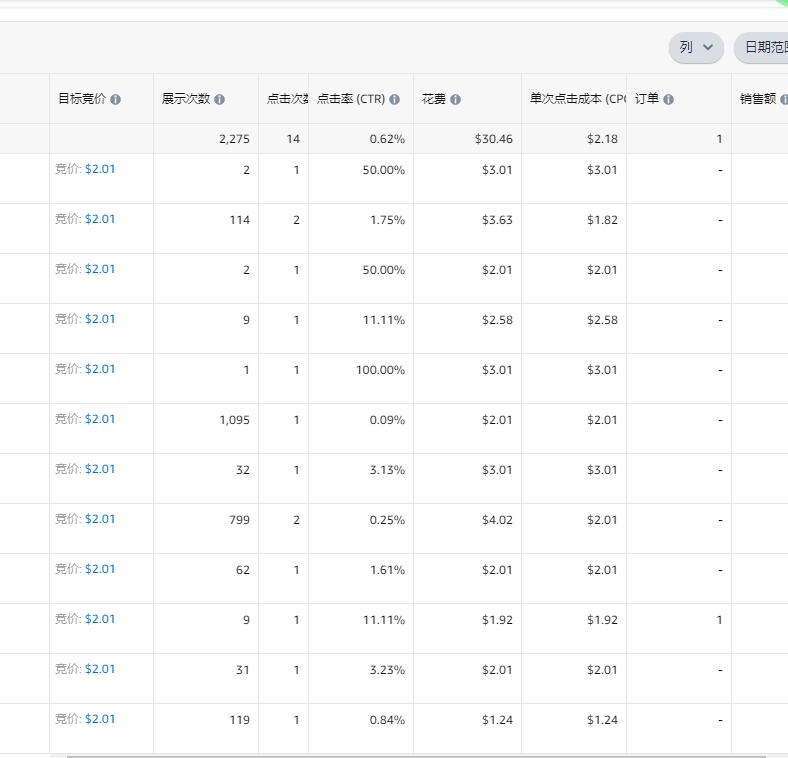
Task: Select the 114 impressions cell
Action: tap(240, 220)
